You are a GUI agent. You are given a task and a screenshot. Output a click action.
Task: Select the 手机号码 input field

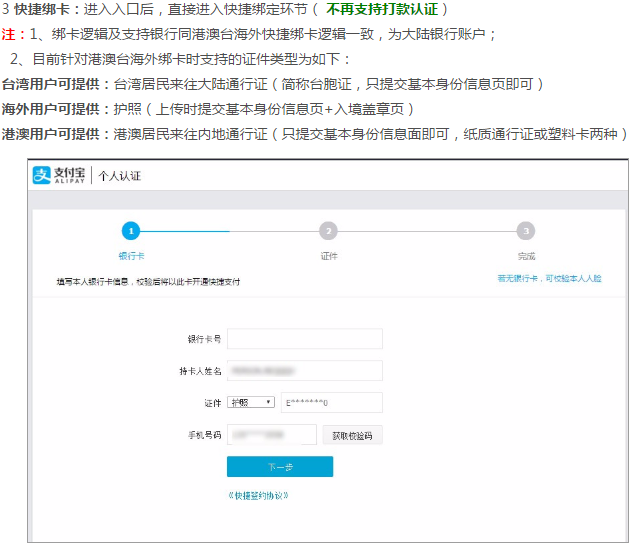pos(272,435)
